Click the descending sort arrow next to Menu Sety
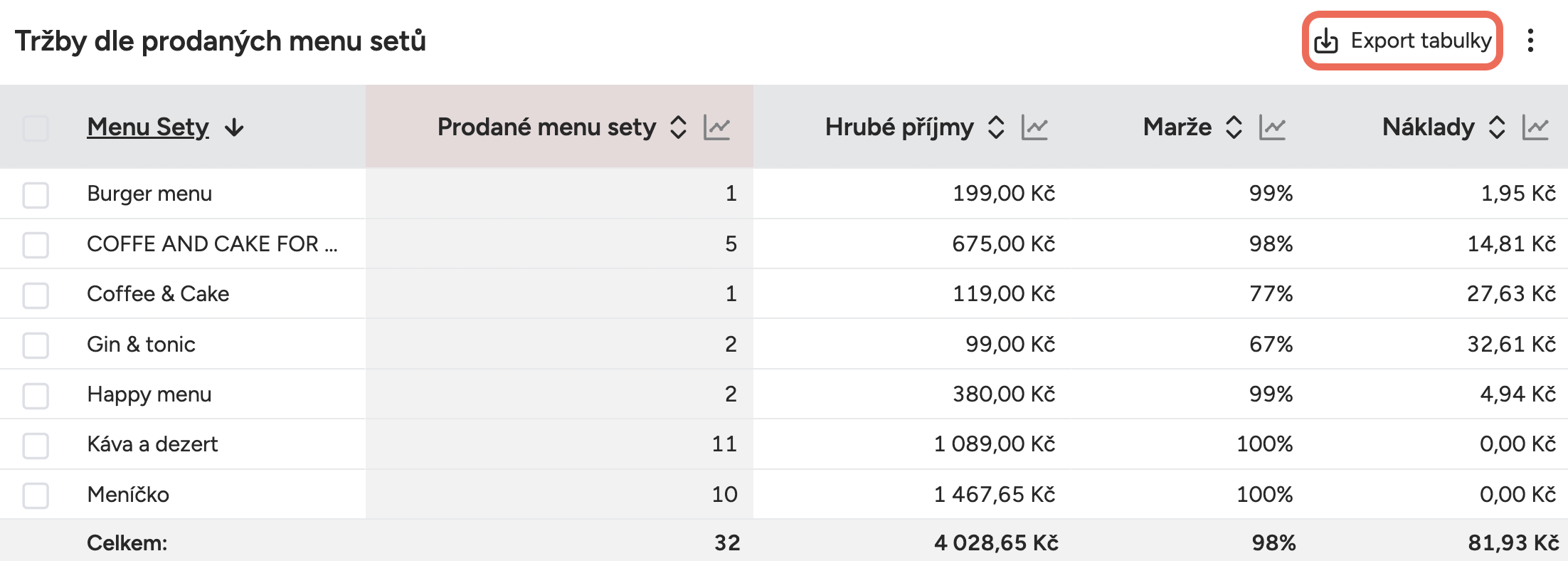Viewport: 1568px width, 561px height. [235, 128]
